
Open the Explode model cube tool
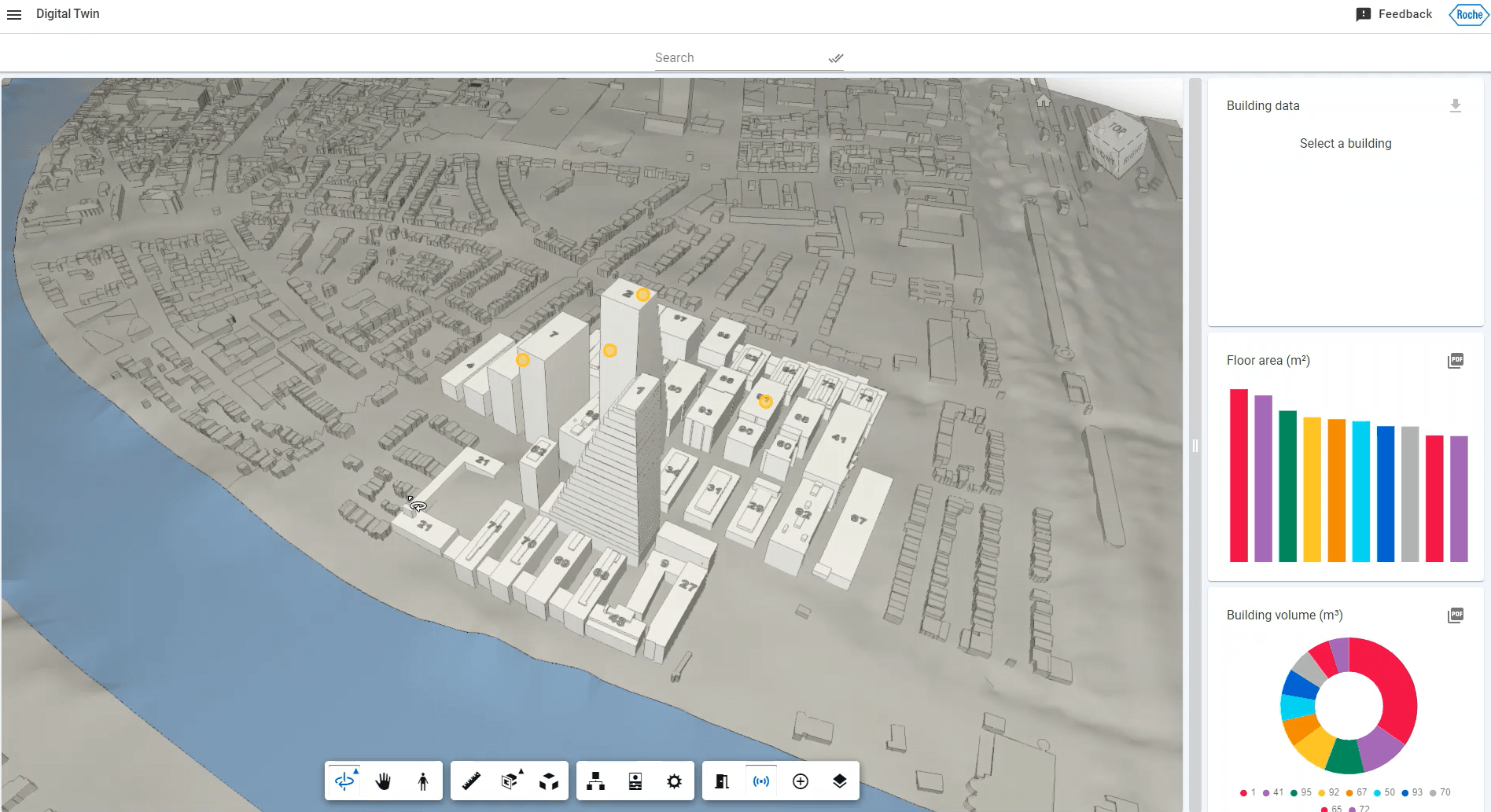549,781
